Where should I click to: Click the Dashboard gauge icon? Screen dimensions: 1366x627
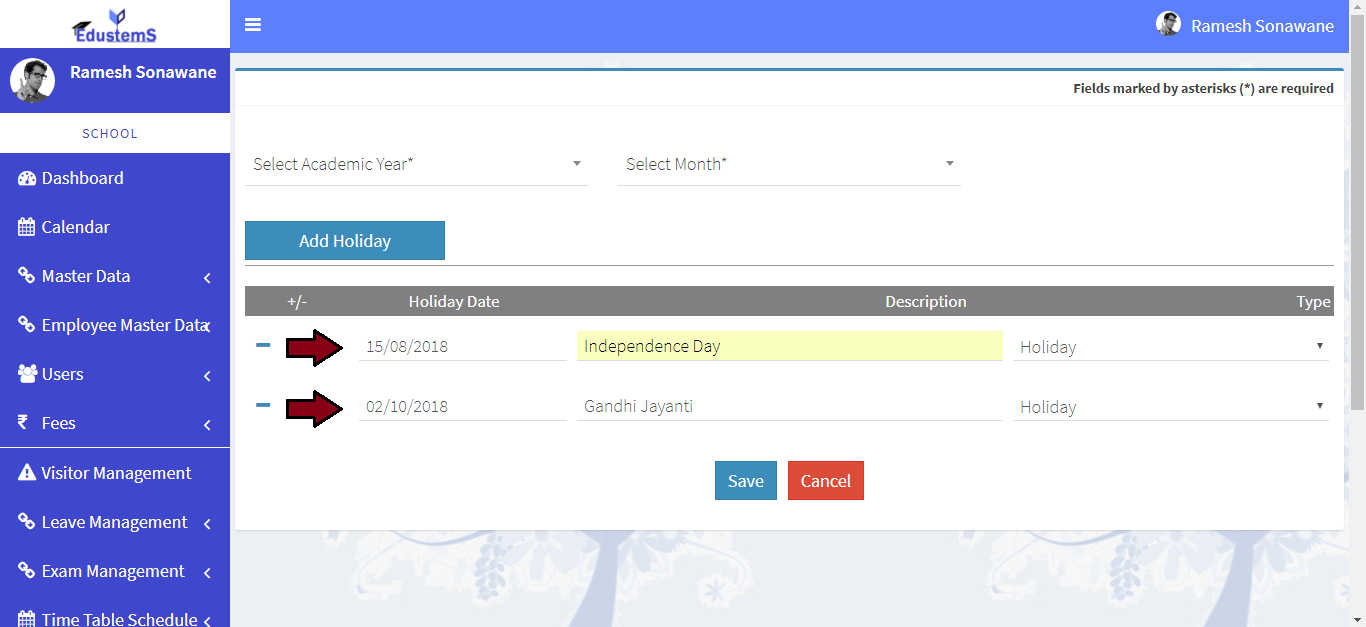coord(27,179)
